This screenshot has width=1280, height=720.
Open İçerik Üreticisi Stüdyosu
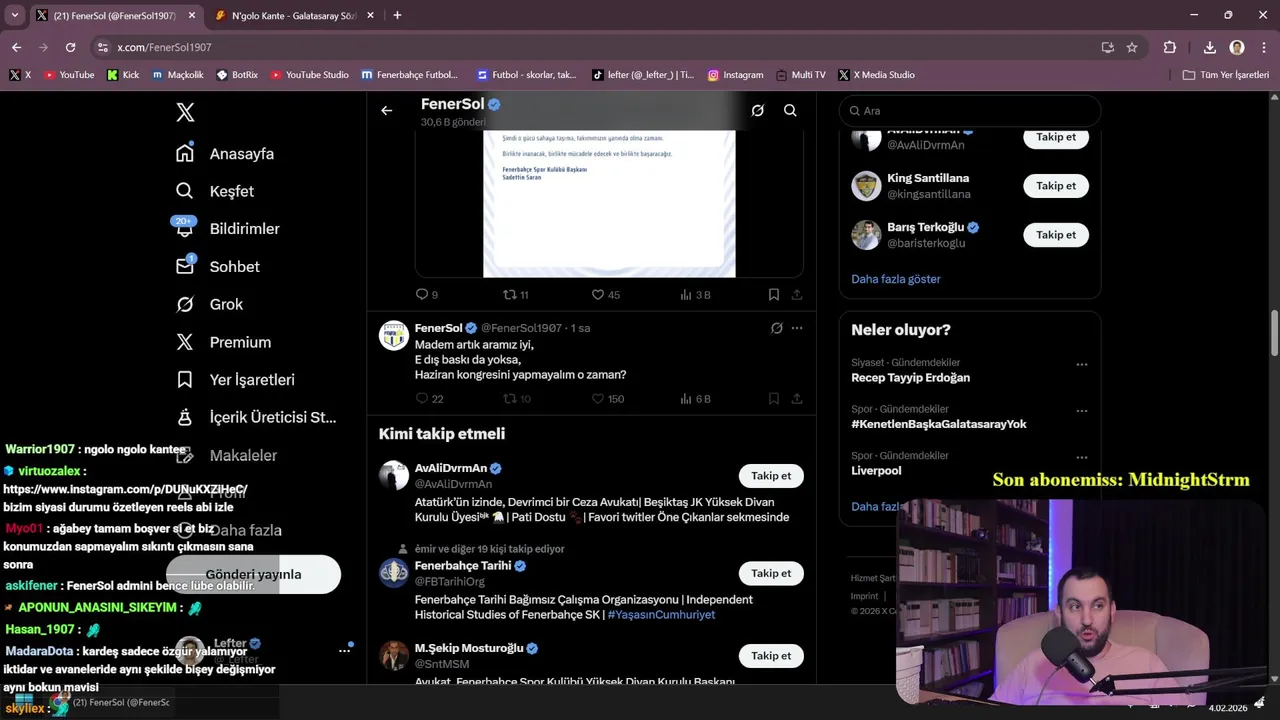pyautogui.click(x=256, y=417)
